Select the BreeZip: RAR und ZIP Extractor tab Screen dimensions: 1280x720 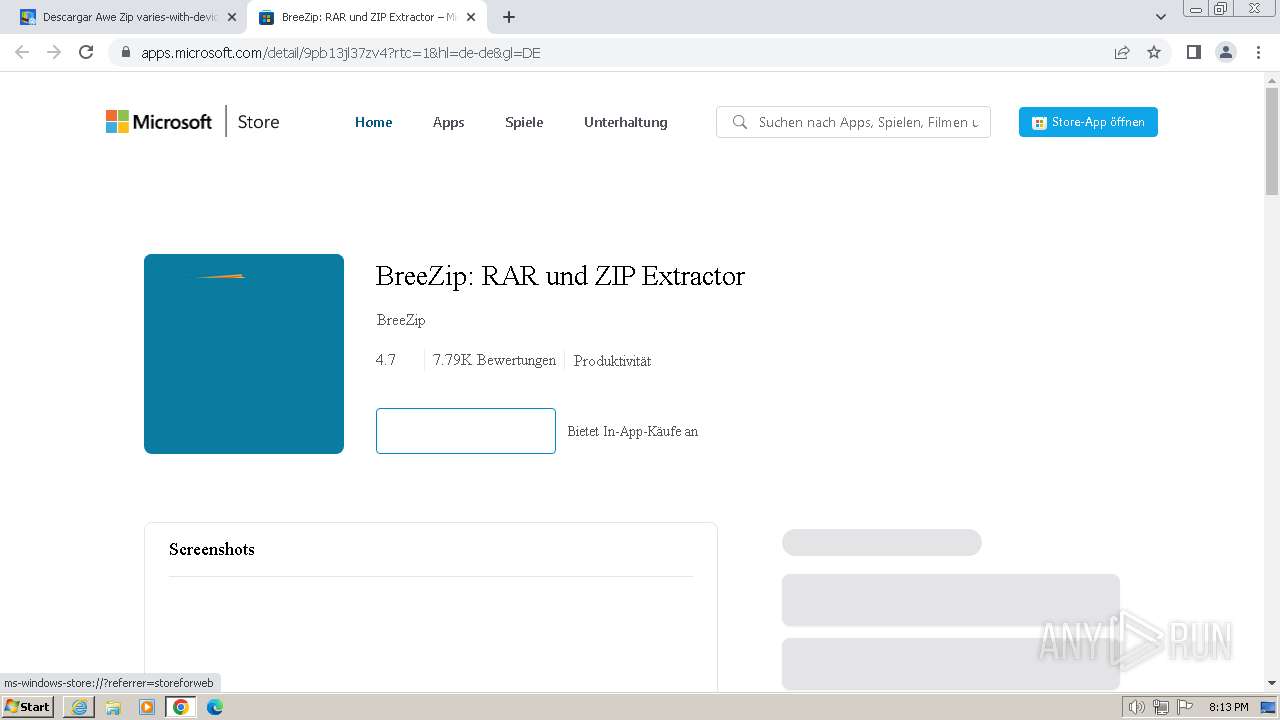click(x=367, y=17)
